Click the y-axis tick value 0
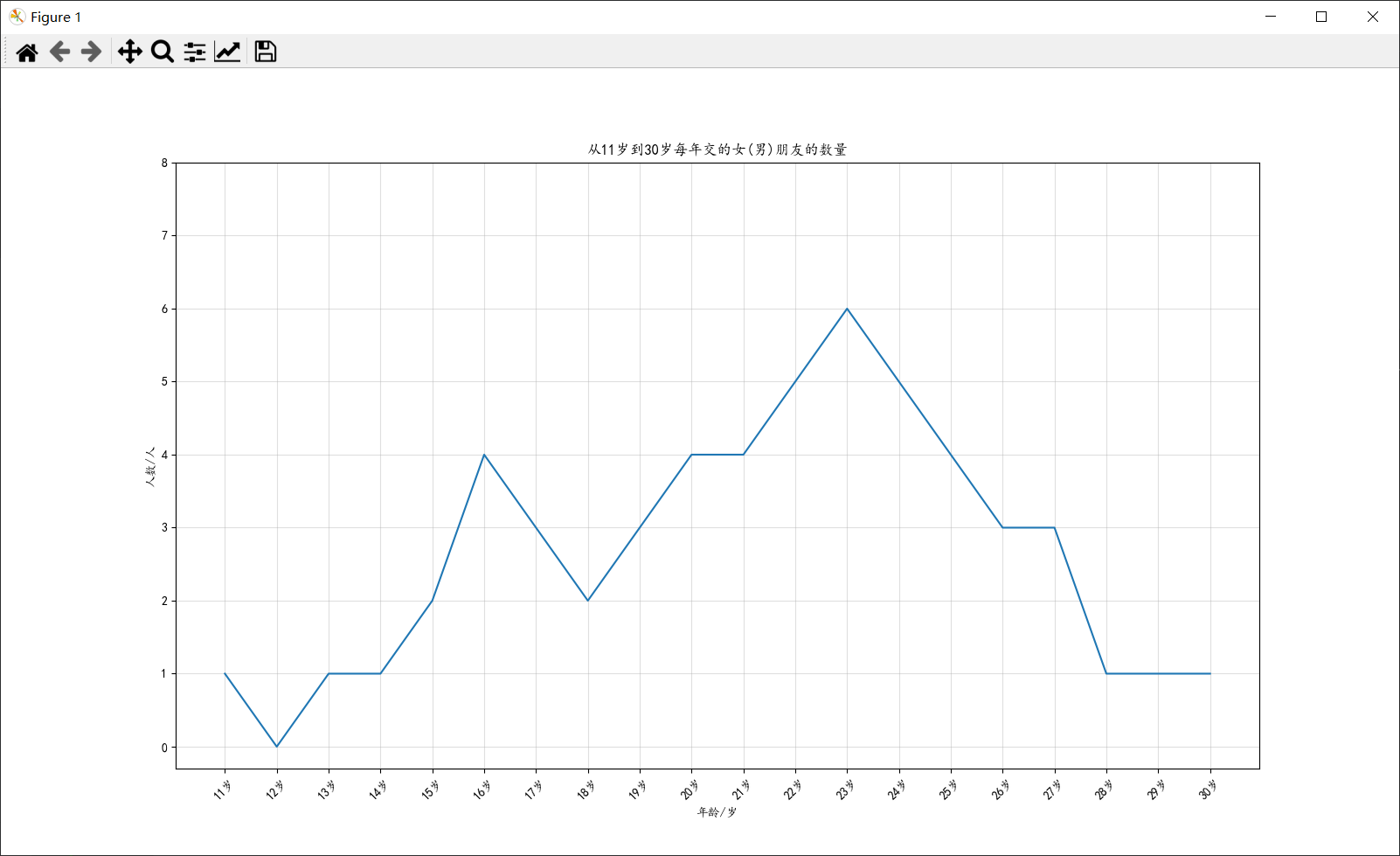The image size is (1400, 856). [164, 748]
